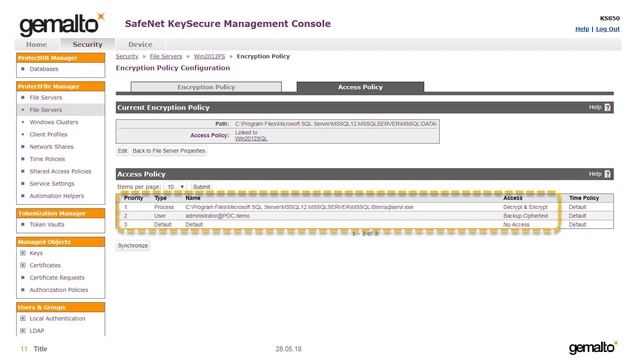The width and height of the screenshot is (640, 360).
Task: Click the Edit button
Action: pos(122,151)
